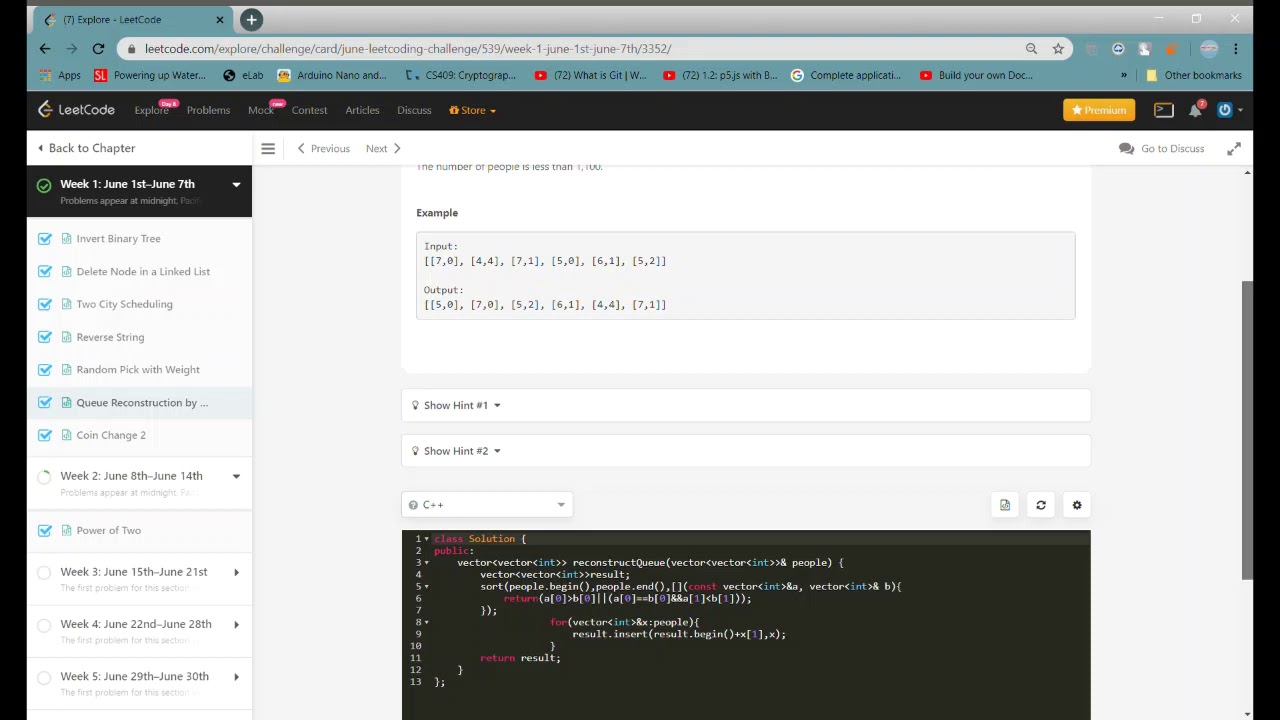
Task: Open the CS409: Cryptography bookmark
Action: tap(461, 75)
